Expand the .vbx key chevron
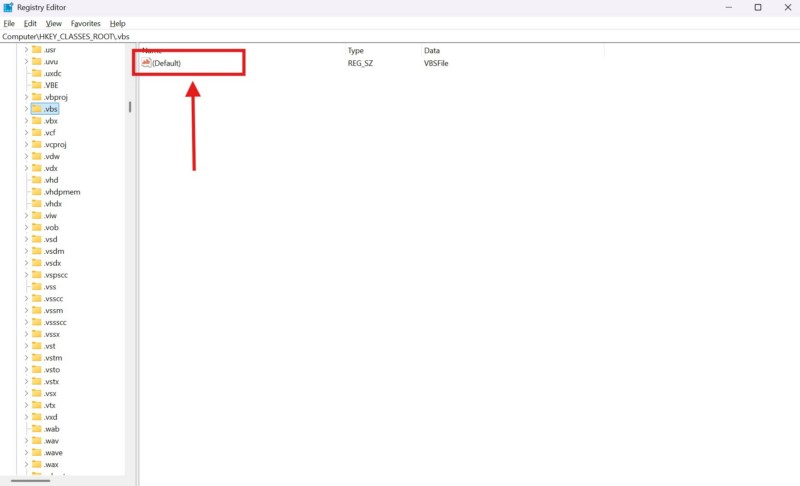Viewport: 800px width, 486px height. click(x=26, y=120)
